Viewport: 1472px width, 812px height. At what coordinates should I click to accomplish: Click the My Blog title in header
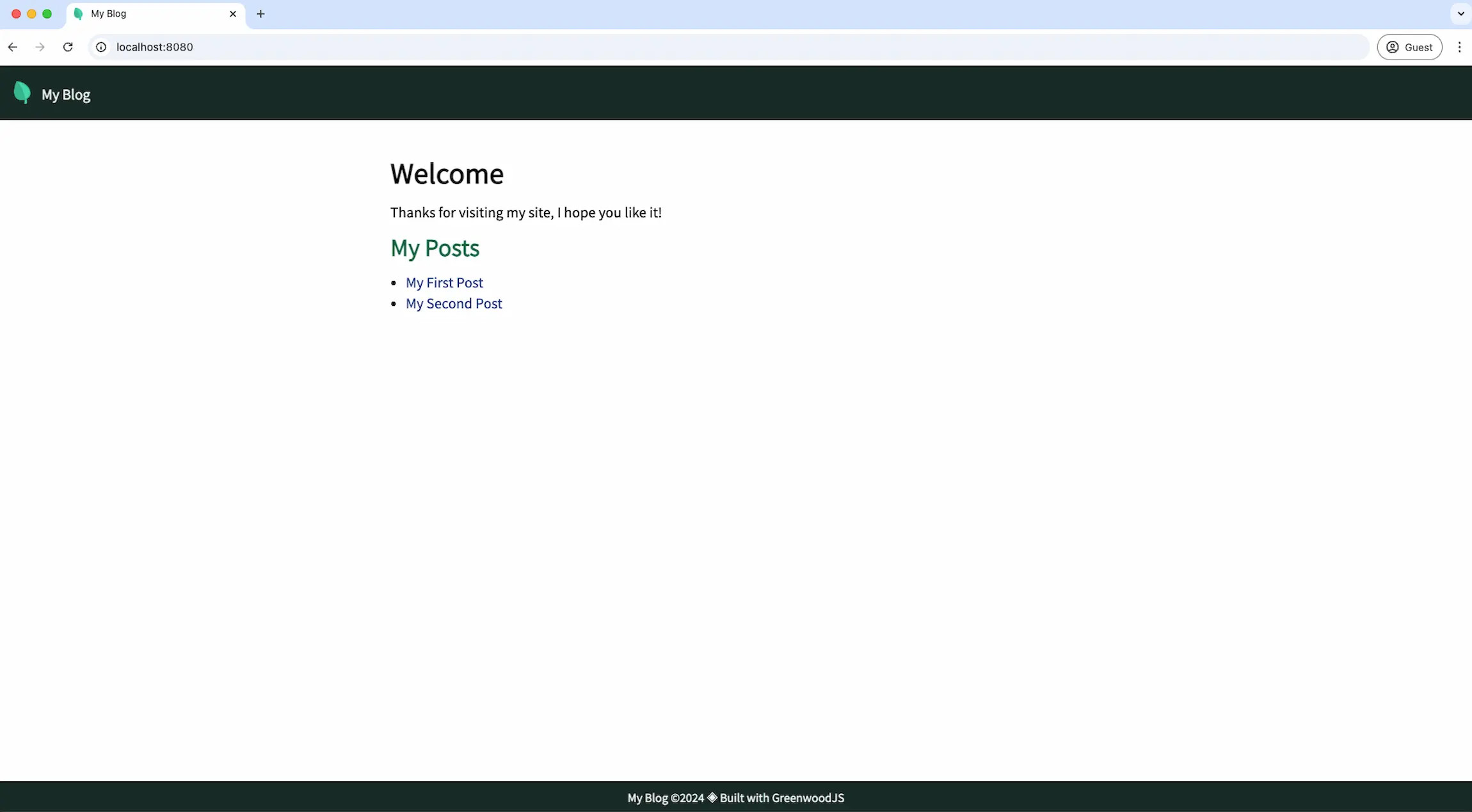click(66, 95)
